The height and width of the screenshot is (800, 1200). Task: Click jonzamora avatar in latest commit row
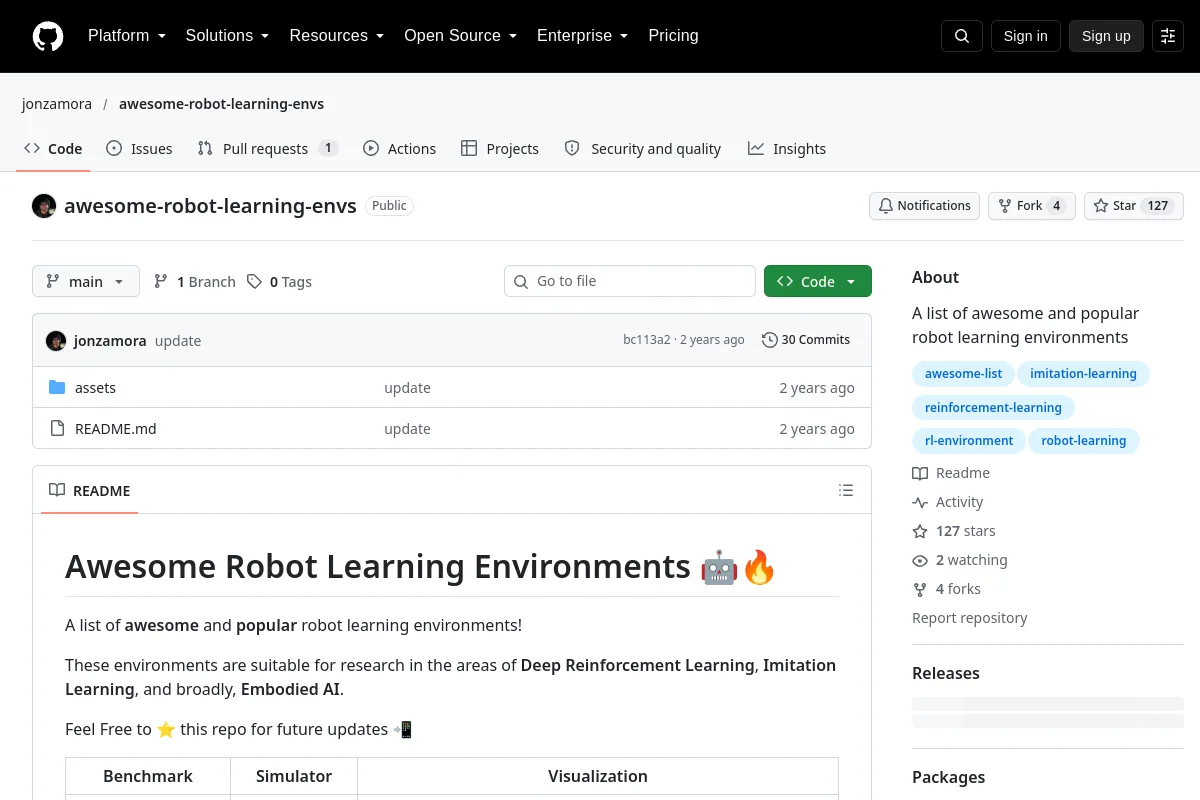pos(56,340)
